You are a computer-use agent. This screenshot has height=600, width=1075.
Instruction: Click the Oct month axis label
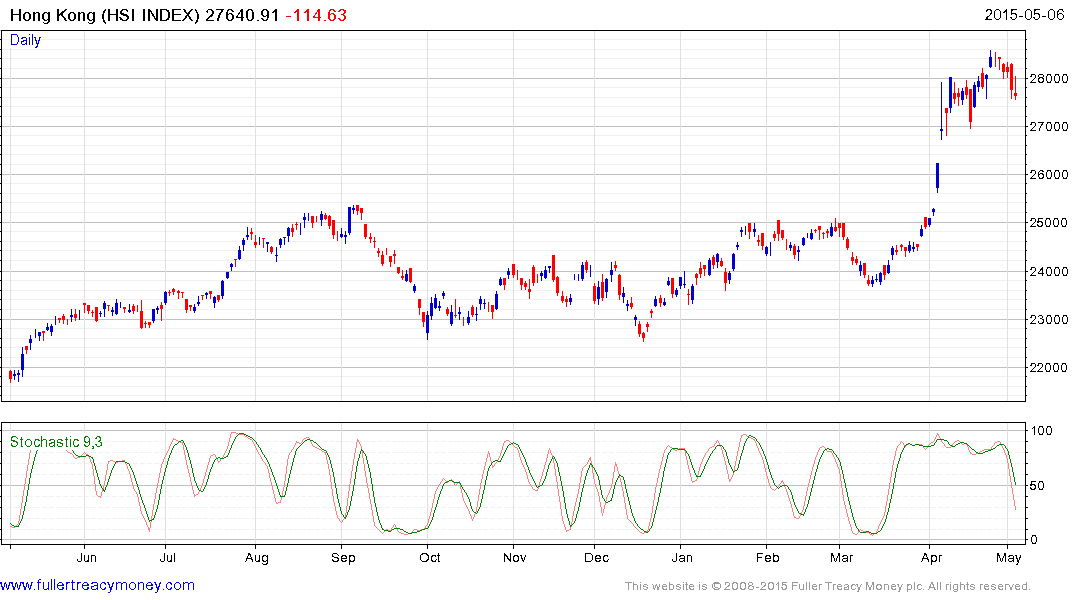[x=430, y=557]
